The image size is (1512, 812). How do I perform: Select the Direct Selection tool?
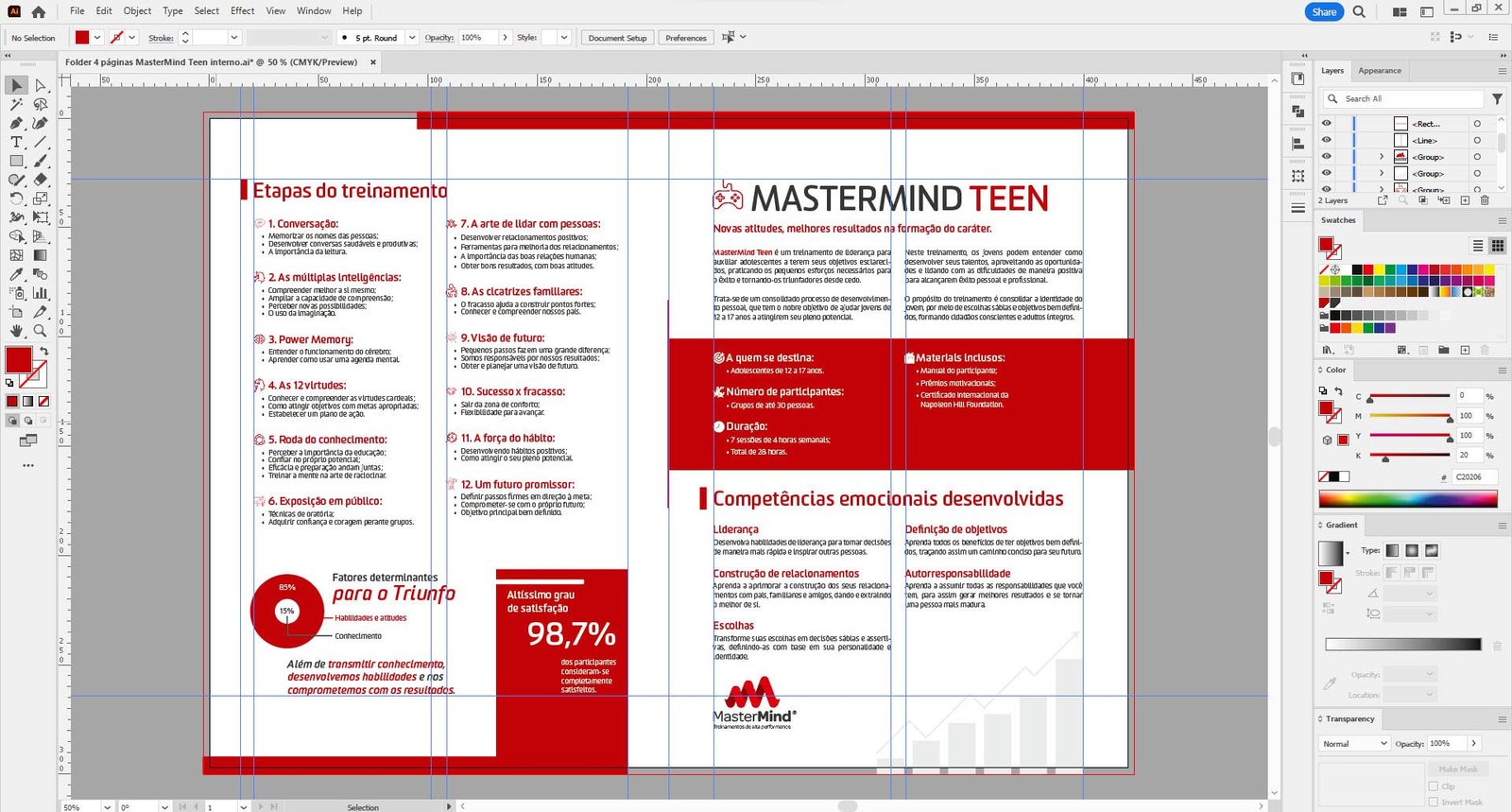[x=41, y=85]
